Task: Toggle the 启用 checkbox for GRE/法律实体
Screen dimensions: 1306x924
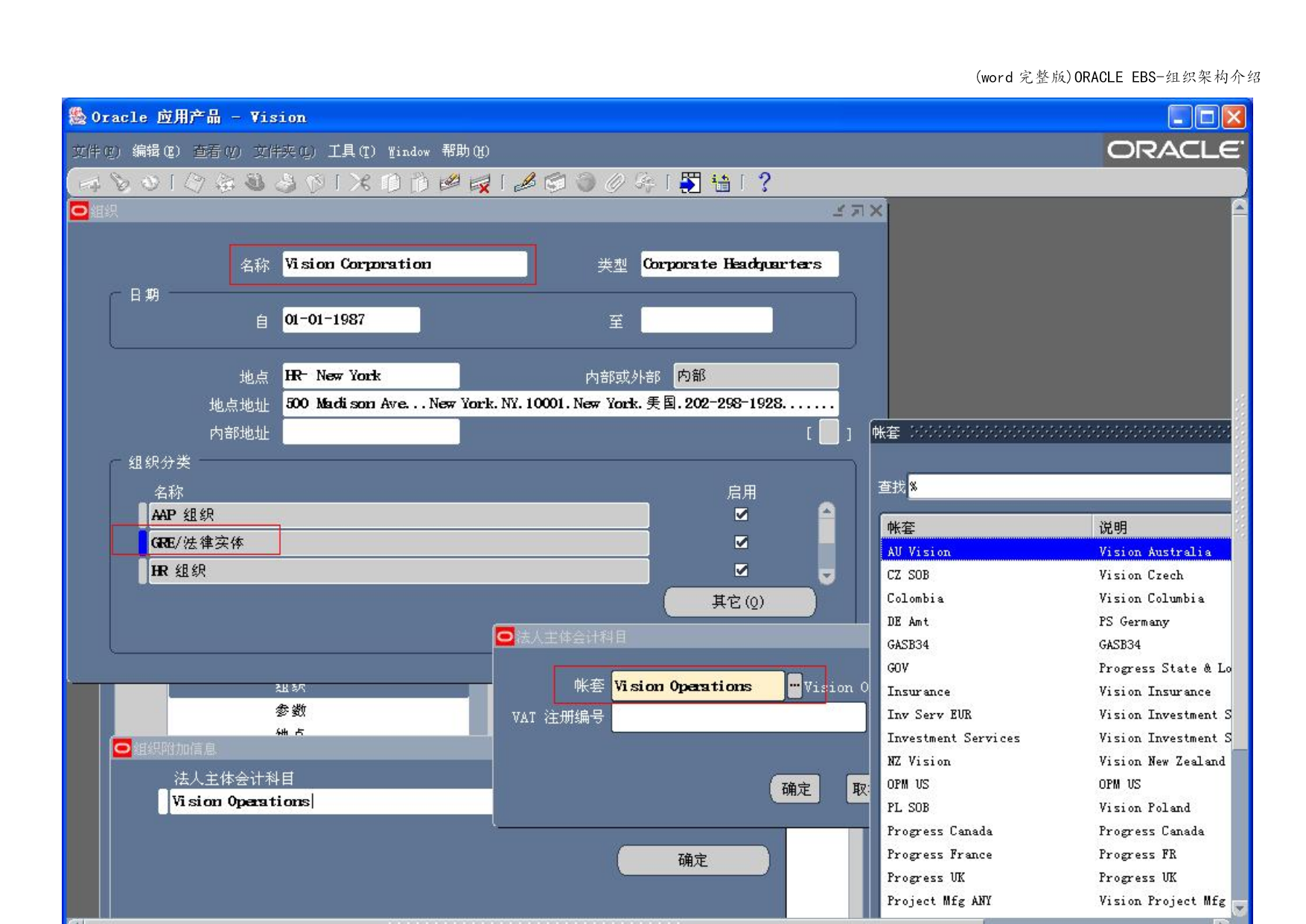Action: tap(741, 542)
